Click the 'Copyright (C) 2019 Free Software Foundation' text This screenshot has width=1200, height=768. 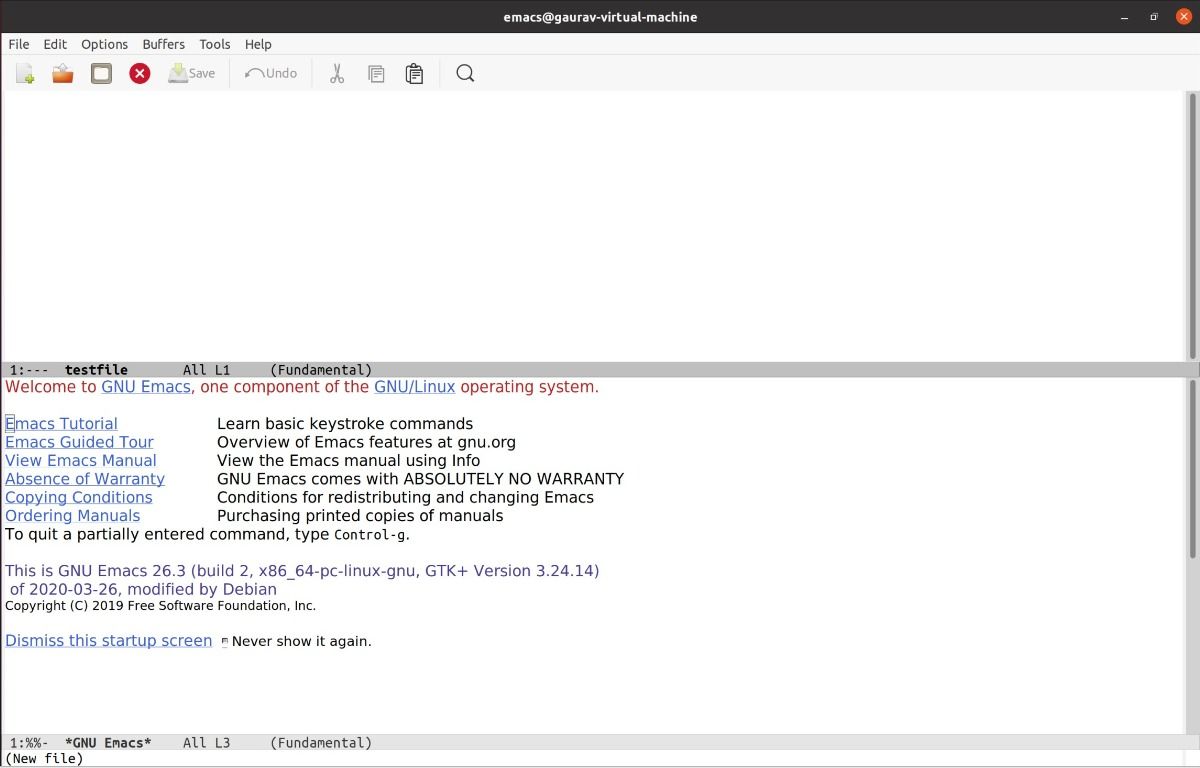coord(161,606)
